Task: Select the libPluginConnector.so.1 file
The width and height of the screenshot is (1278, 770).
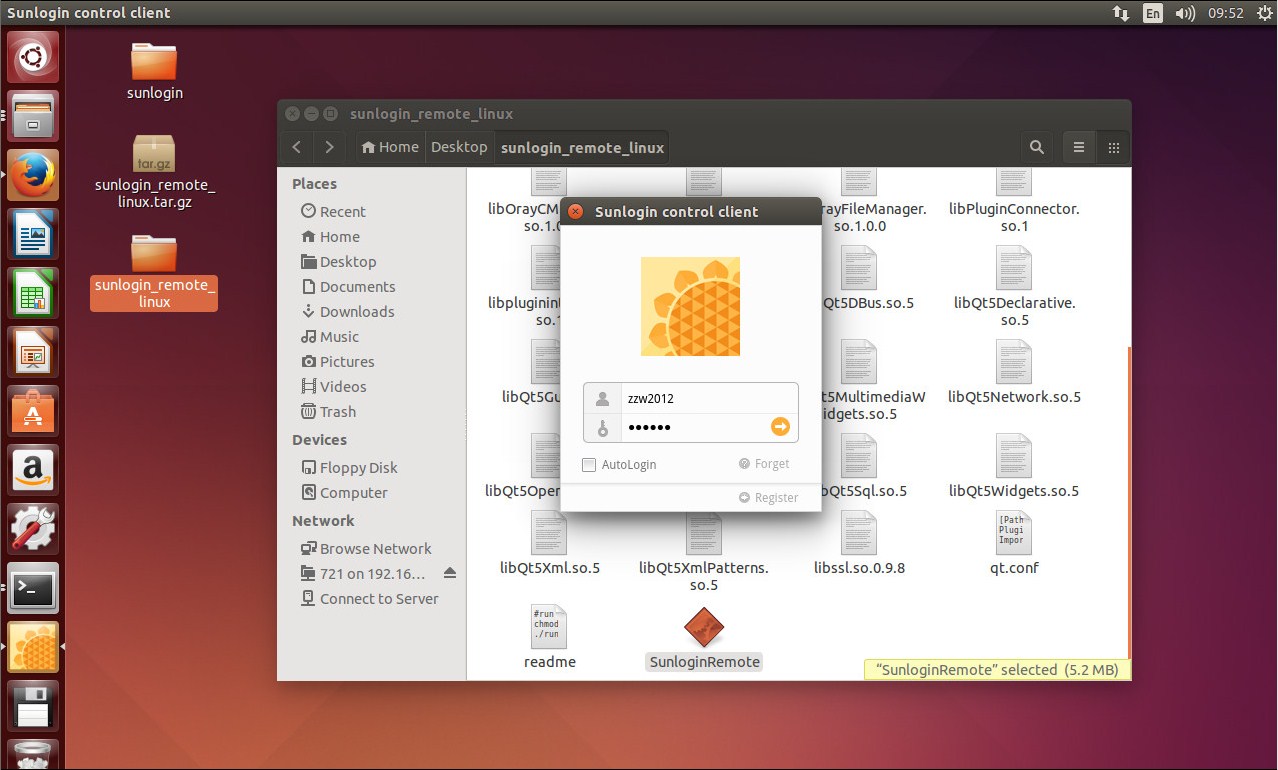Action: click(1014, 200)
